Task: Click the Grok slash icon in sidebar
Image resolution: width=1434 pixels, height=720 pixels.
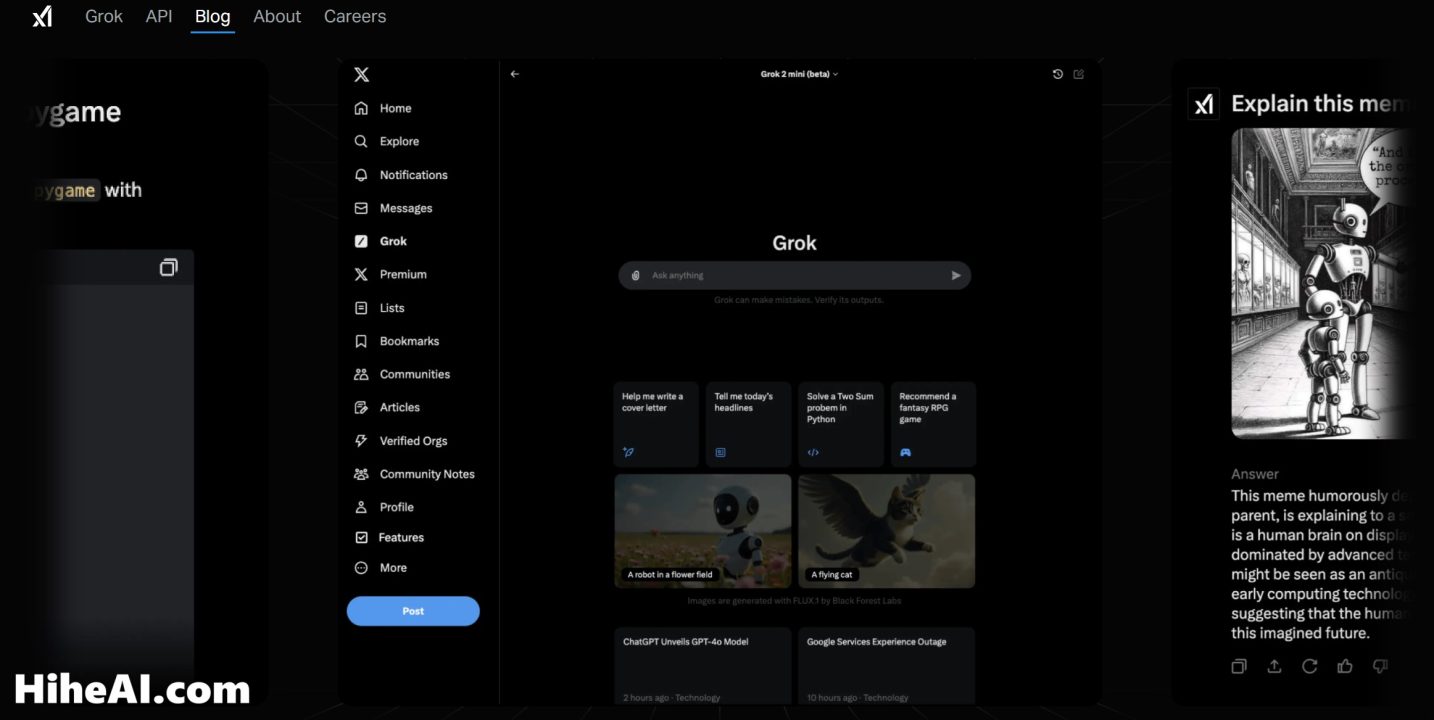Action: pos(361,241)
